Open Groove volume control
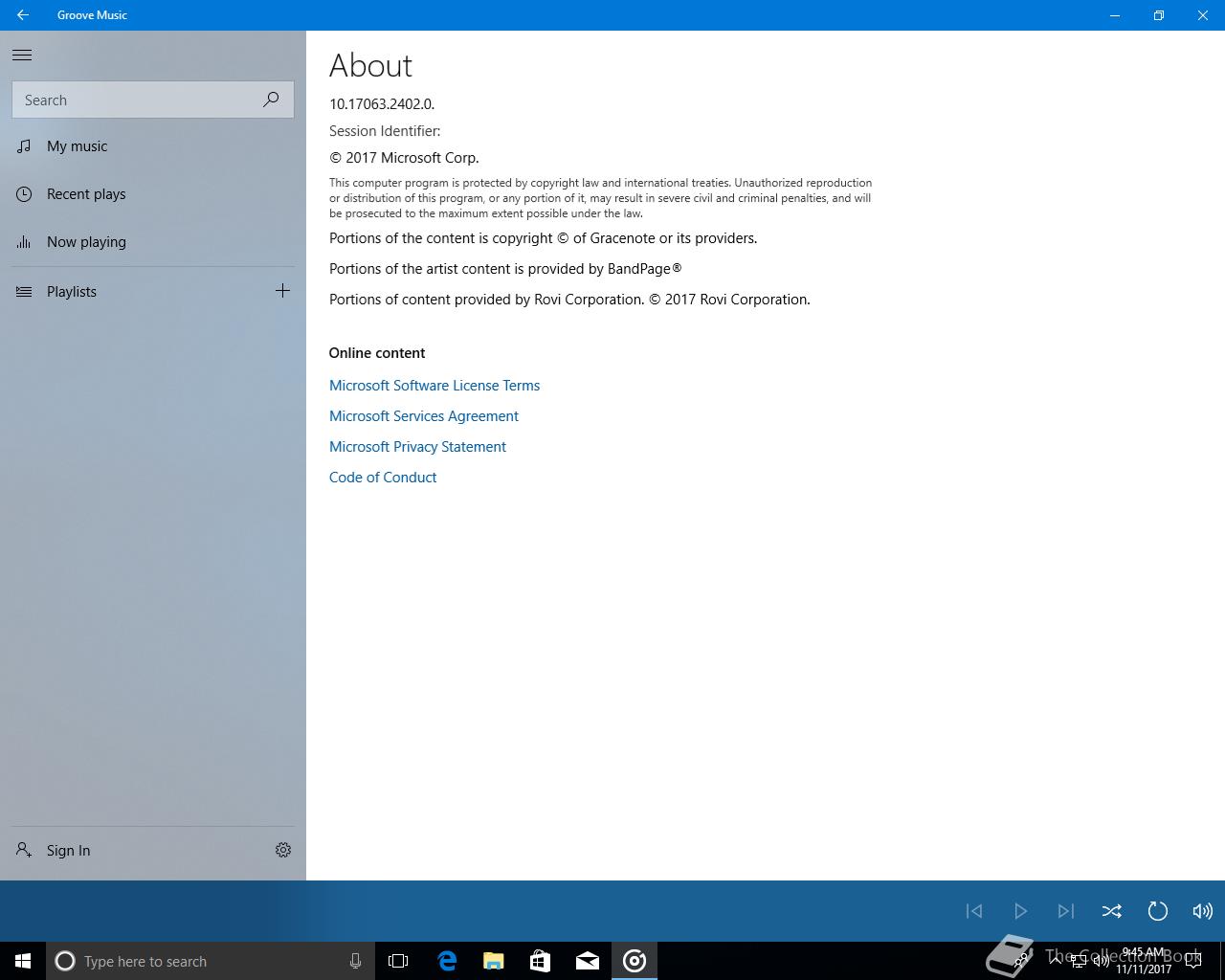The image size is (1225, 980). pyautogui.click(x=1203, y=911)
